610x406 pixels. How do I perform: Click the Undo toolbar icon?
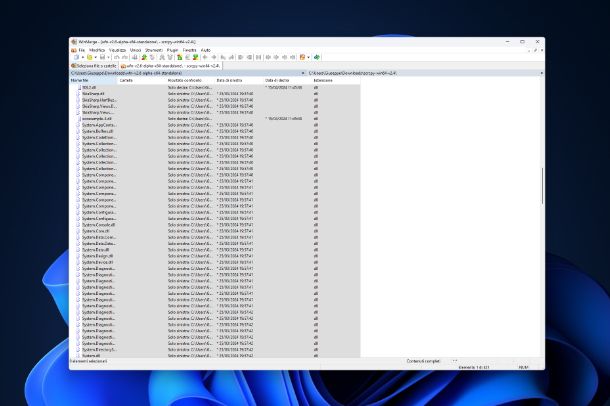coord(116,57)
